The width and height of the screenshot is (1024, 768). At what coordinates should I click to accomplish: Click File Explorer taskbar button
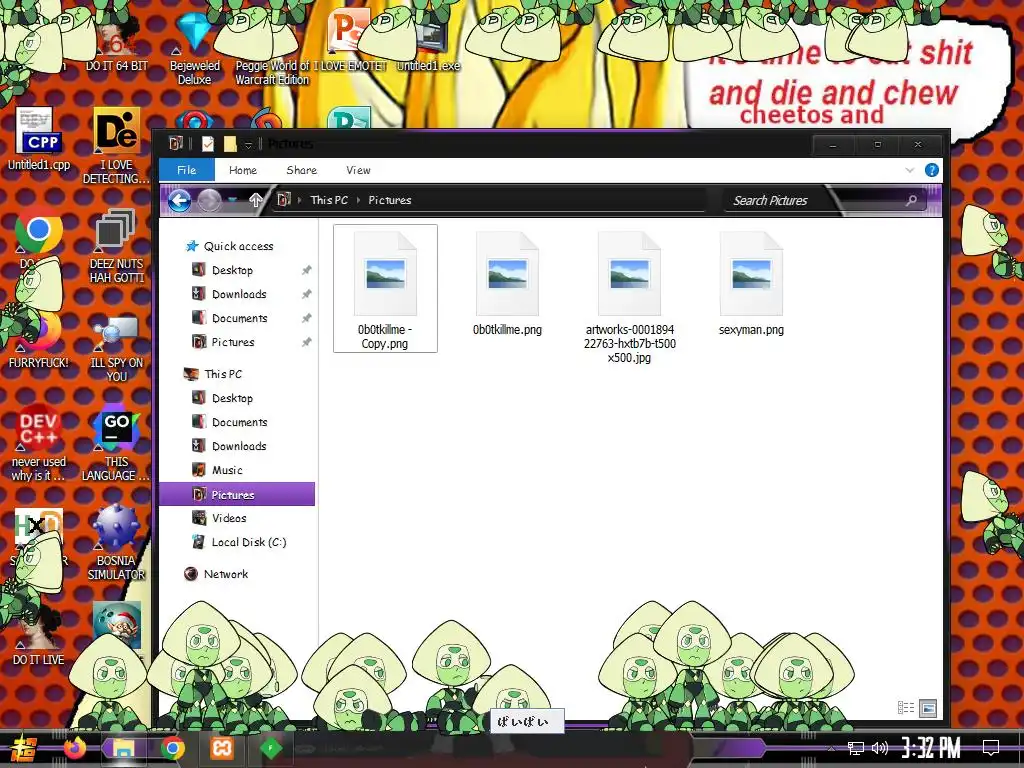pos(123,748)
